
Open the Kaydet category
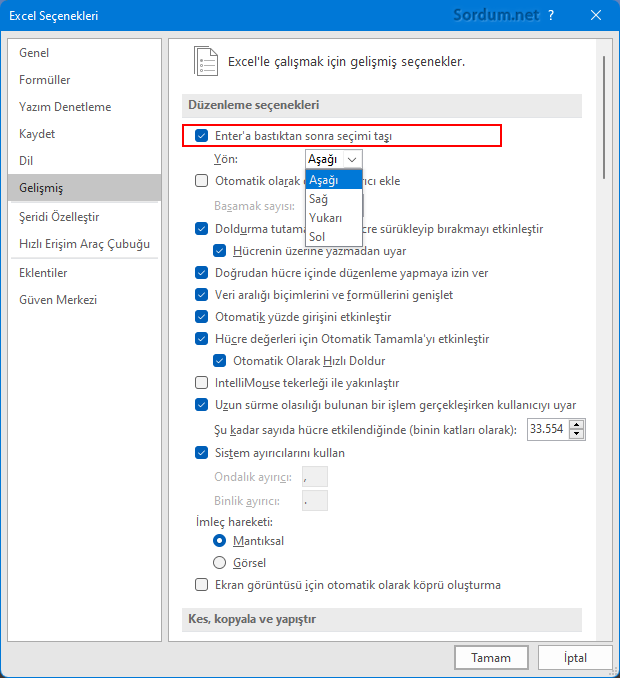click(x=85, y=134)
